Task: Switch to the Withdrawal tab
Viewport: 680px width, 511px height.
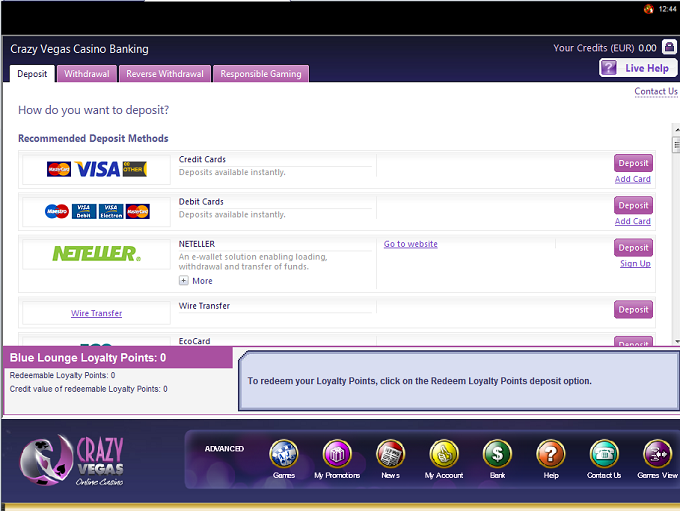Action: click(x=87, y=74)
